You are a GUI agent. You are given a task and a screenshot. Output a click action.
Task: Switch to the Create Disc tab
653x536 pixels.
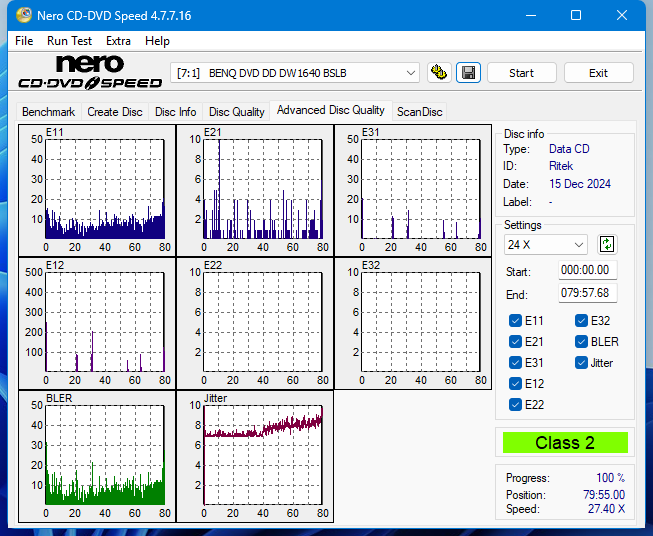tap(115, 112)
